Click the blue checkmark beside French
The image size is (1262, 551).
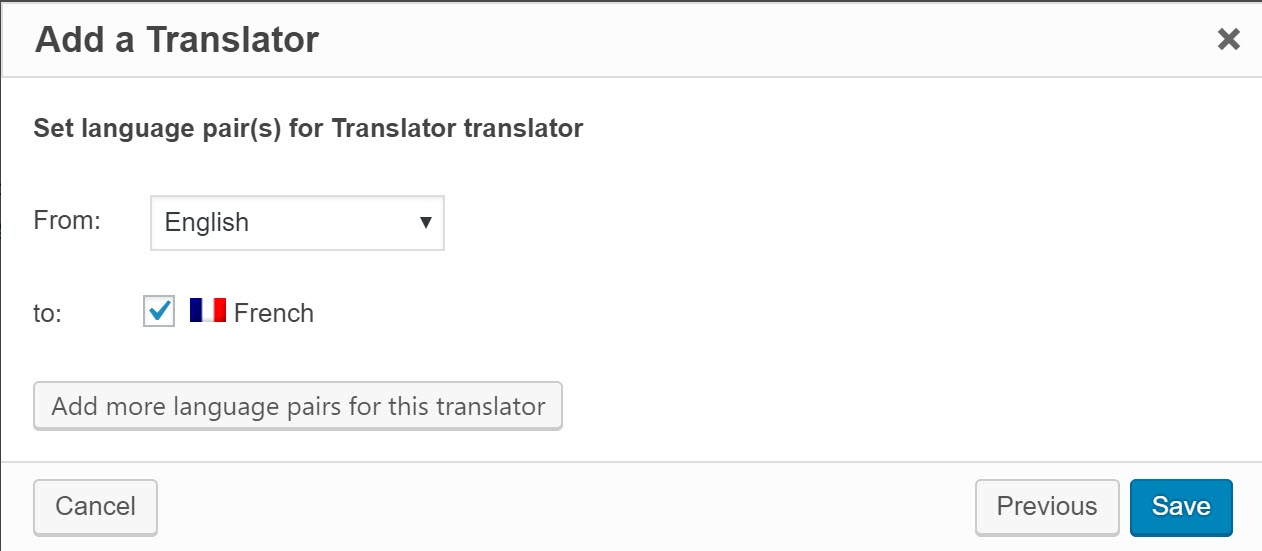pos(159,312)
